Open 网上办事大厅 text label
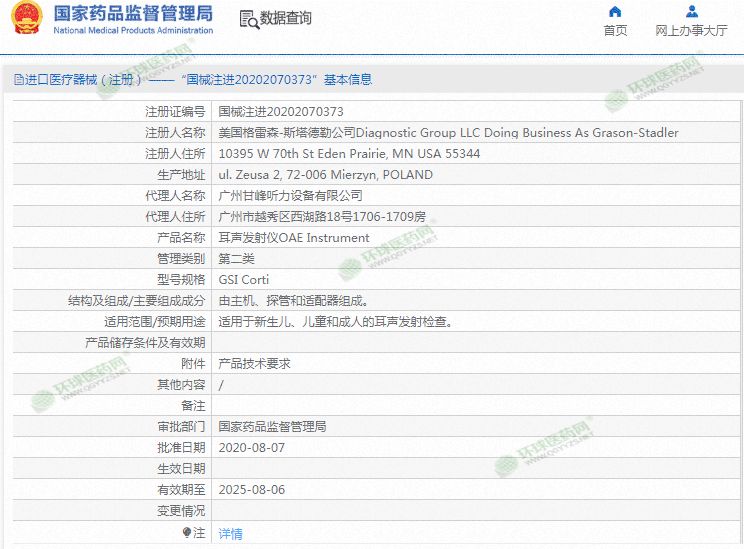This screenshot has width=744, height=549. click(x=691, y=31)
